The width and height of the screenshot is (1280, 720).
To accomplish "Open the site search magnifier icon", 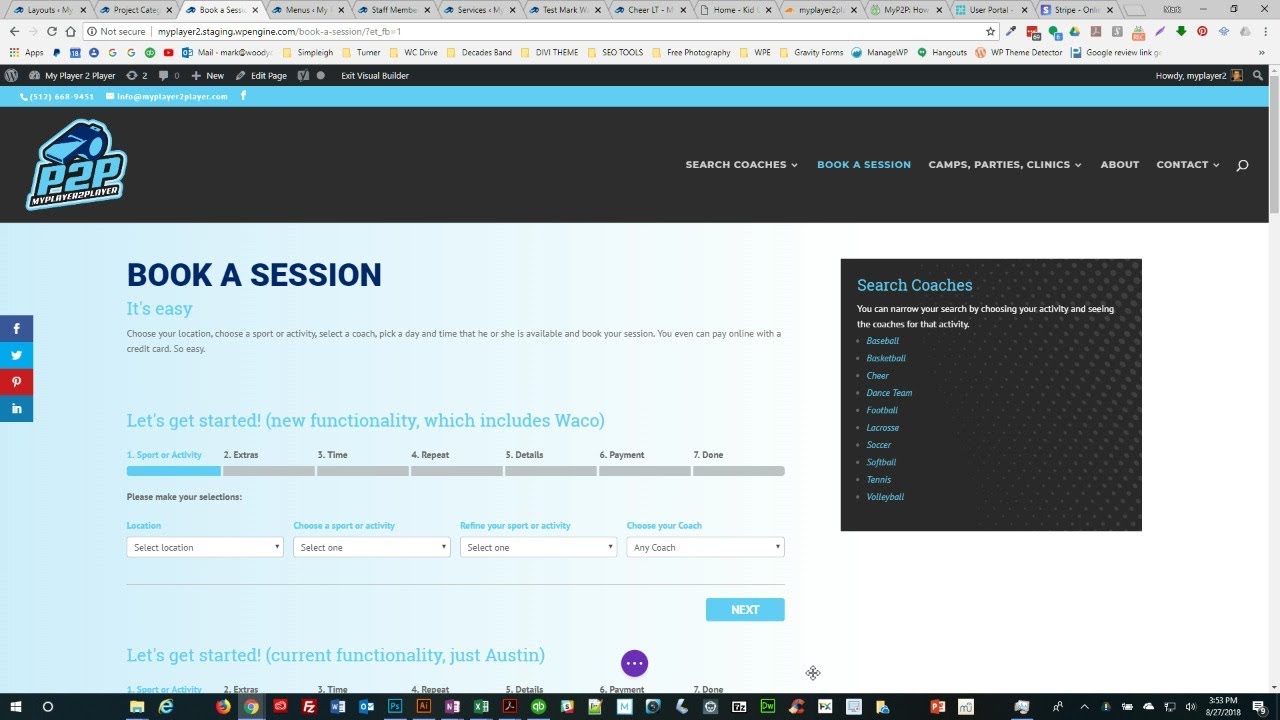I will (x=1242, y=165).
